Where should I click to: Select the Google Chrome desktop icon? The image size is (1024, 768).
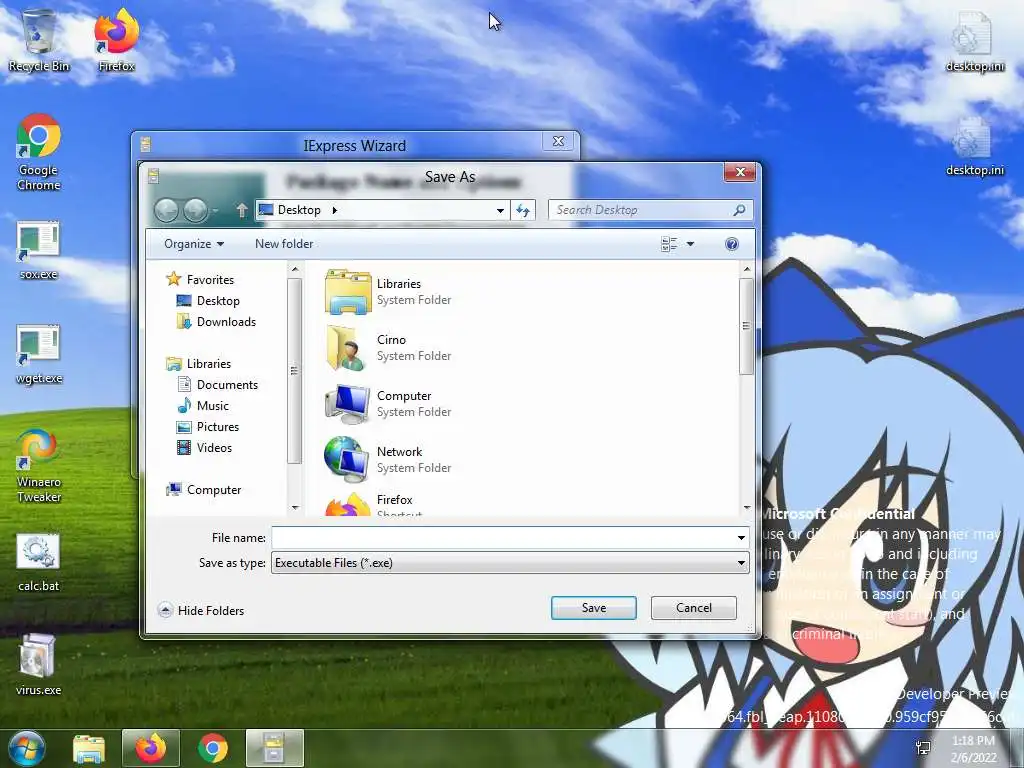(39, 152)
